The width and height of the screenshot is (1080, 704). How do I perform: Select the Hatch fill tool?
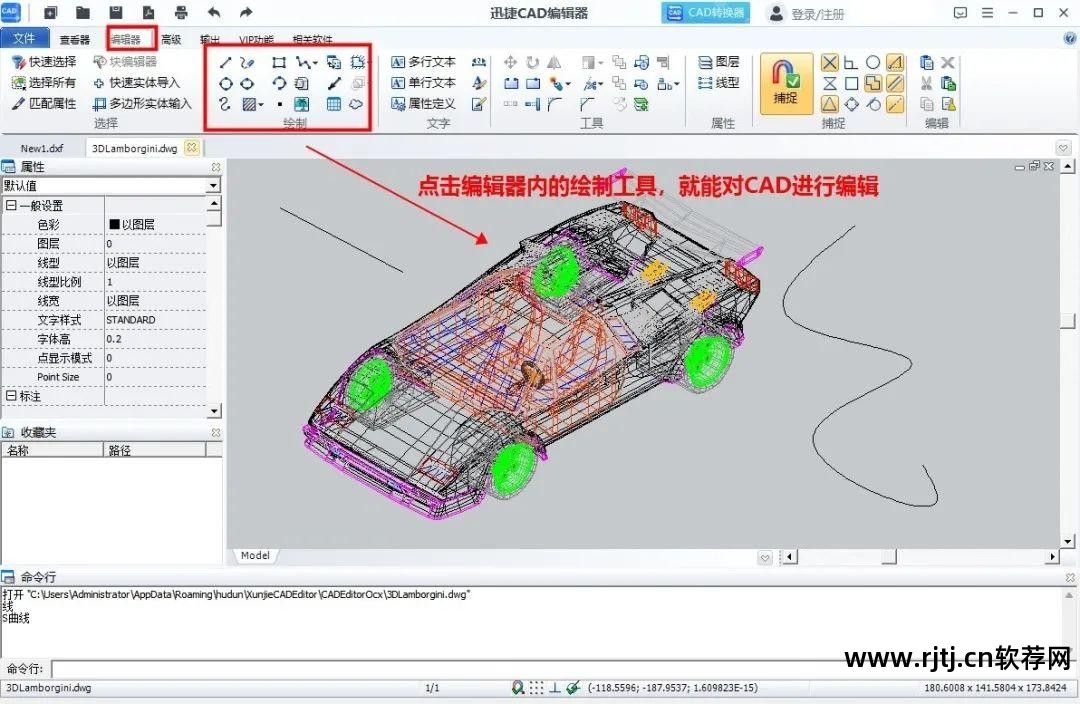click(x=249, y=105)
